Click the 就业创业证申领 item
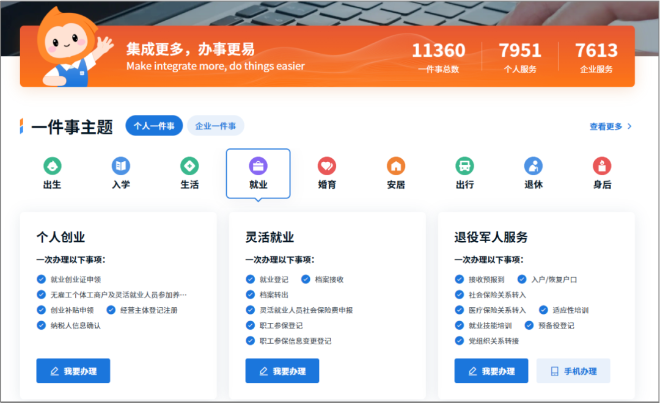Viewport: 660px width, 403px height. pyautogui.click(x=69, y=279)
